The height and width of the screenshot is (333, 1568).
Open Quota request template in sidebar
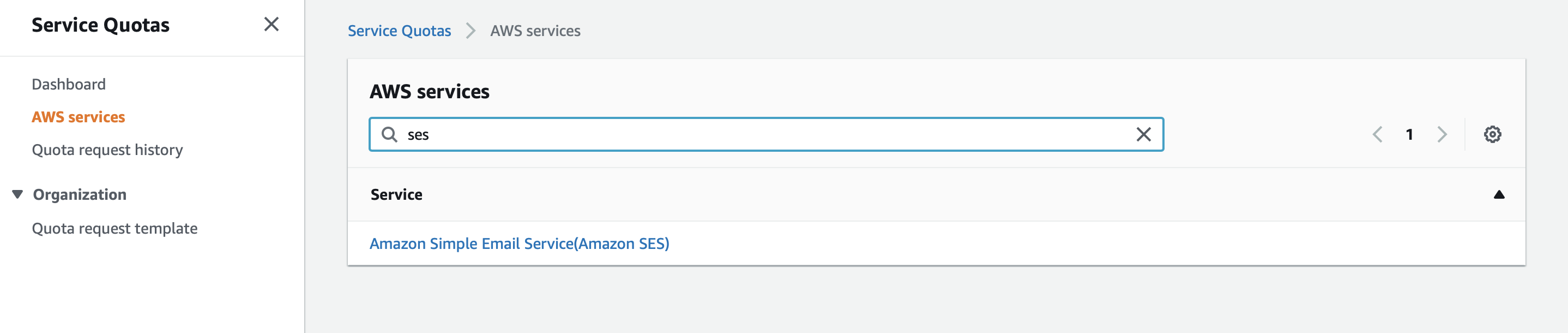(x=114, y=229)
